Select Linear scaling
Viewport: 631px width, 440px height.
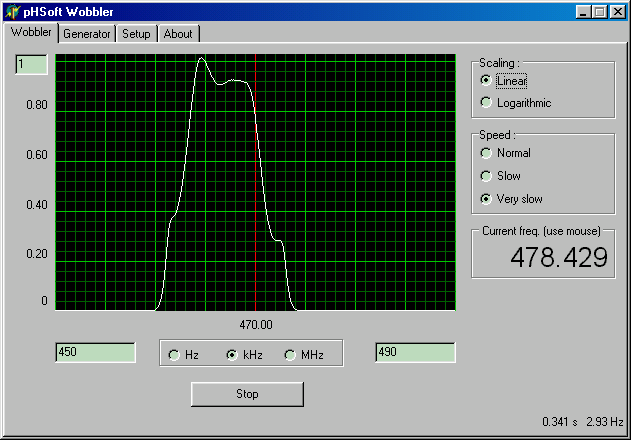504,81
